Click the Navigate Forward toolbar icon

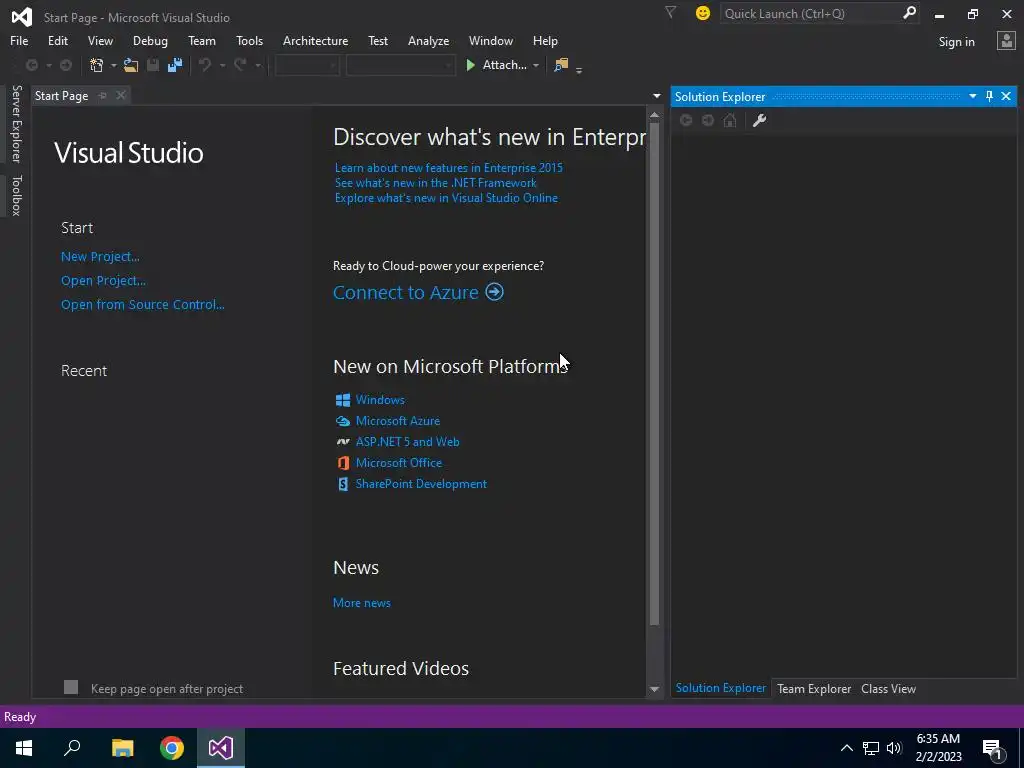click(x=66, y=65)
